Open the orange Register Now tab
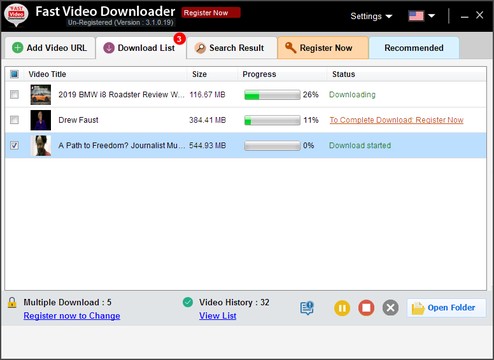Viewport: 494px width, 360px height. pyautogui.click(x=323, y=48)
